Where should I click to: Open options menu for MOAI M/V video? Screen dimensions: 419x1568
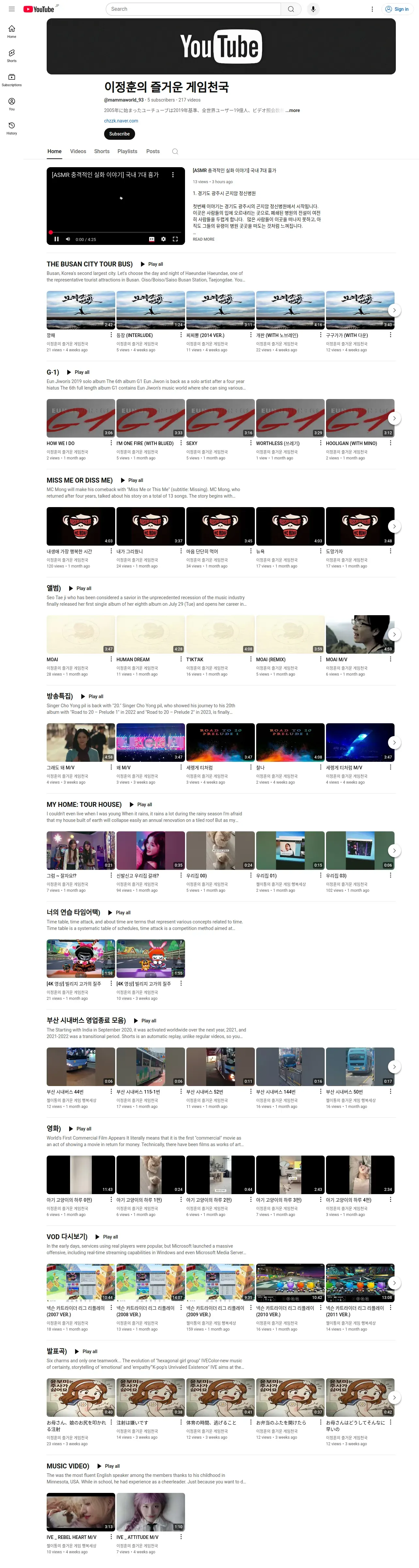click(x=390, y=659)
